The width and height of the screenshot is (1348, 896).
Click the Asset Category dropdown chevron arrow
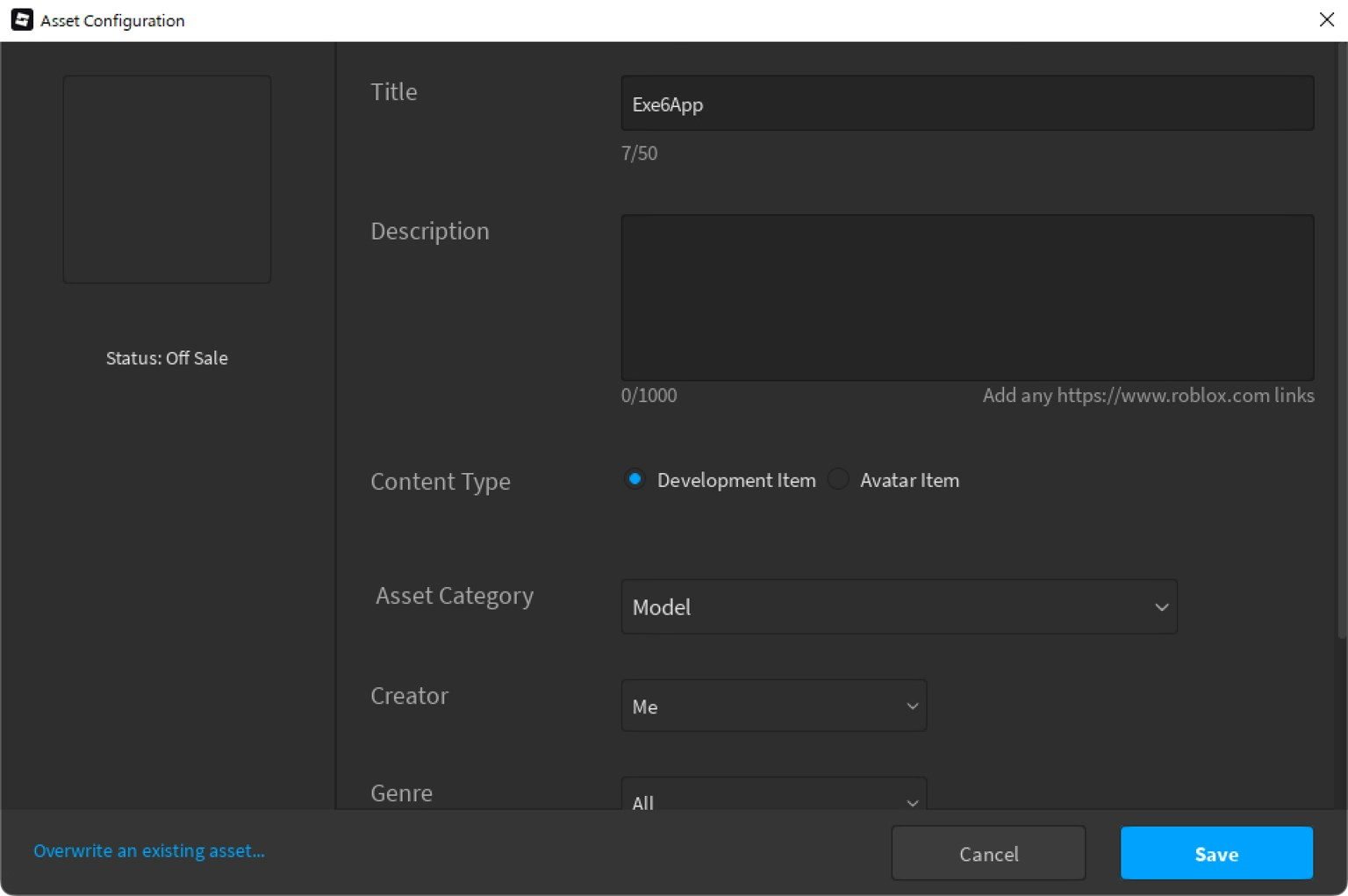click(1161, 607)
